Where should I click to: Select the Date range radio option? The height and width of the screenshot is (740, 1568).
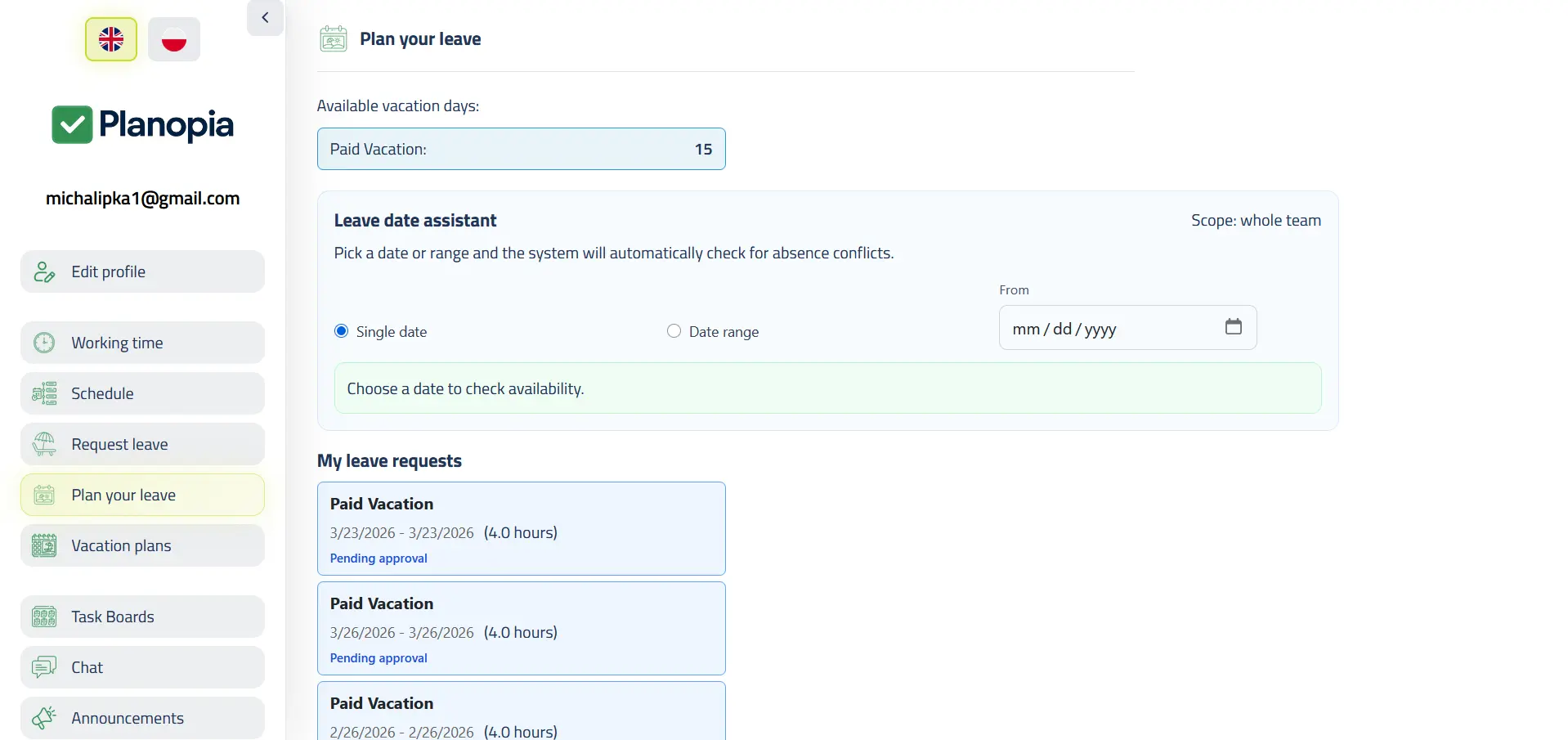(x=674, y=331)
